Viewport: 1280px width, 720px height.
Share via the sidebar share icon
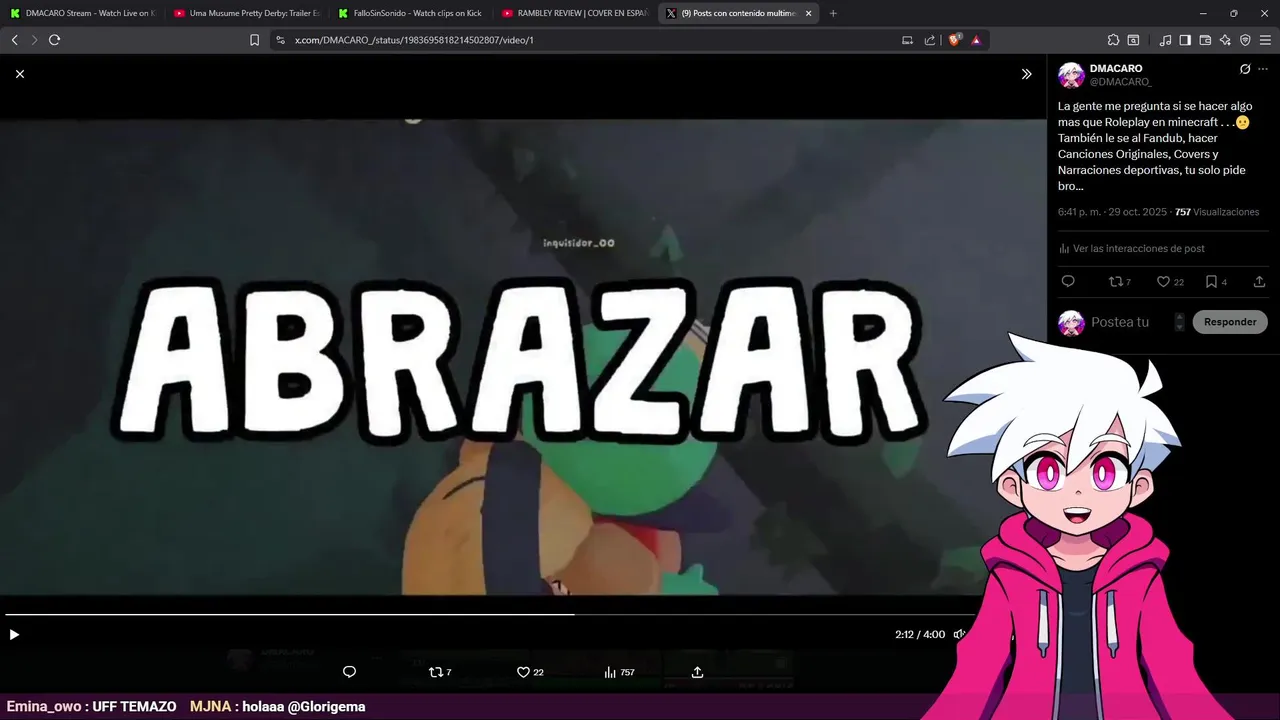pos(1259,282)
